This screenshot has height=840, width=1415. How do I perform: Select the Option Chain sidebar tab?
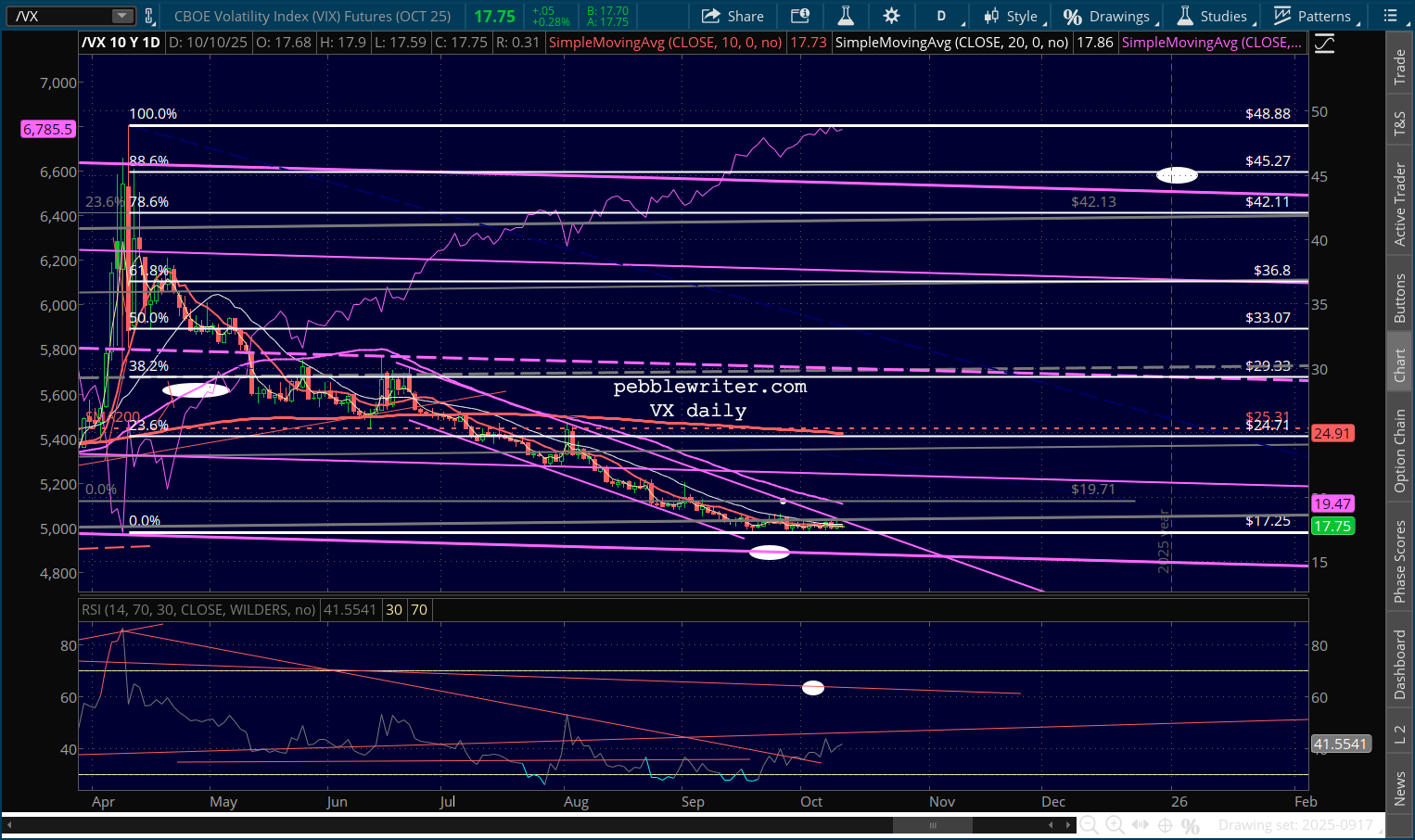coord(1399,451)
